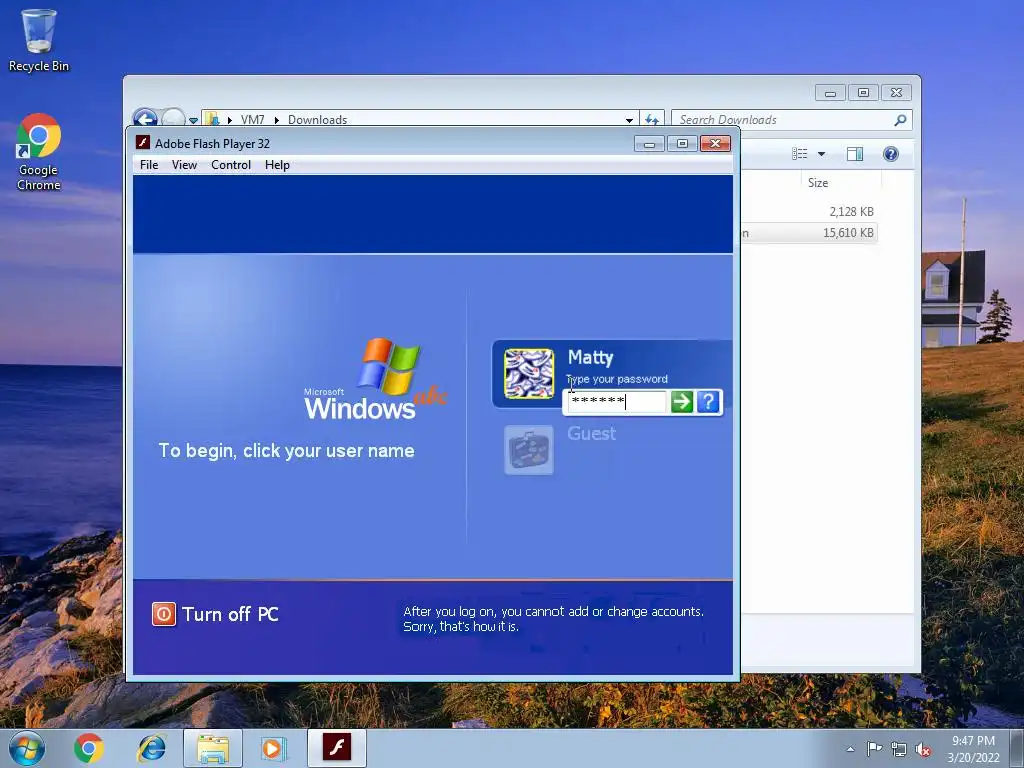1024x768 pixels.
Task: Close the Adobe Flash Player window
Action: click(x=715, y=144)
